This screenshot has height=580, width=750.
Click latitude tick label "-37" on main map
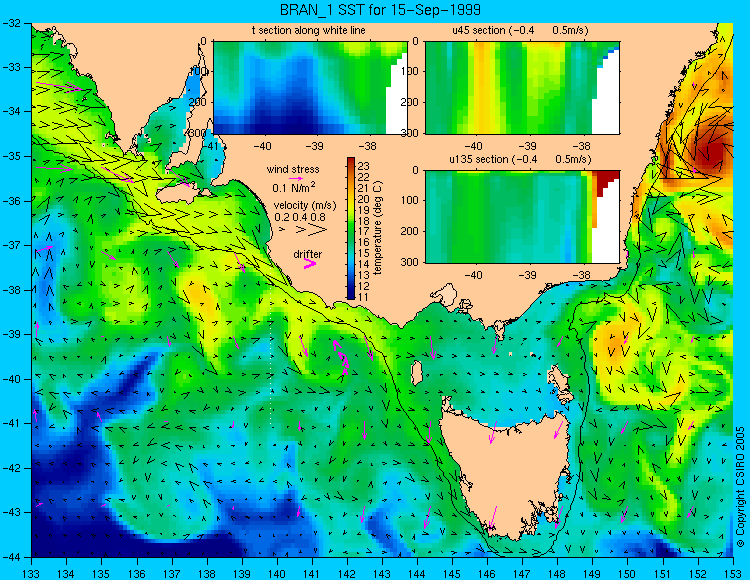(x=13, y=245)
